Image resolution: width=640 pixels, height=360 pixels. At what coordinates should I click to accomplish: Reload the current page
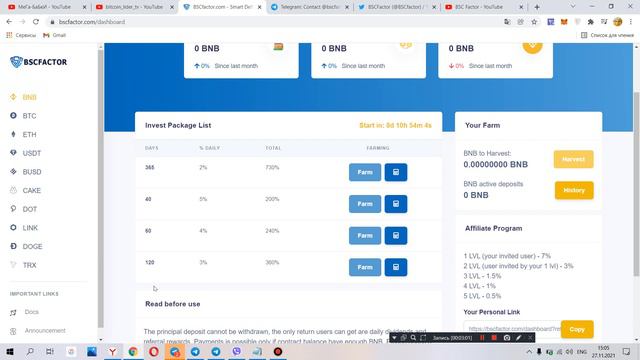[36, 22]
